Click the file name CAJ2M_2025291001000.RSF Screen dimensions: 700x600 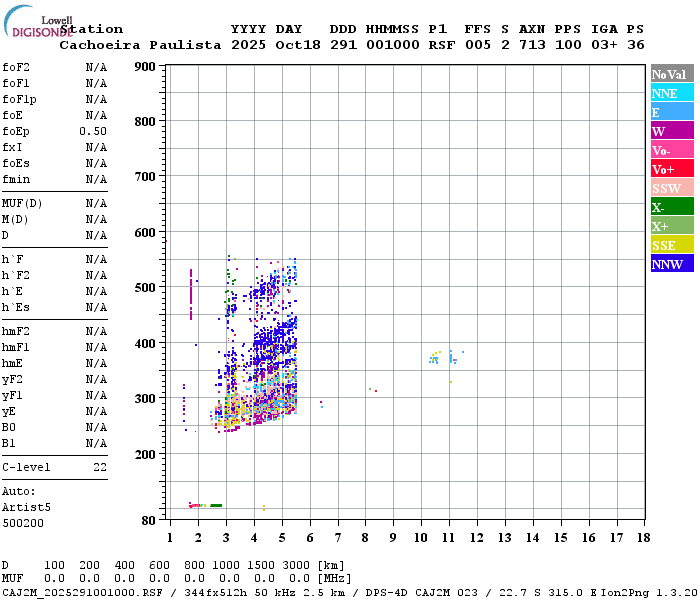pyautogui.click(x=82, y=593)
